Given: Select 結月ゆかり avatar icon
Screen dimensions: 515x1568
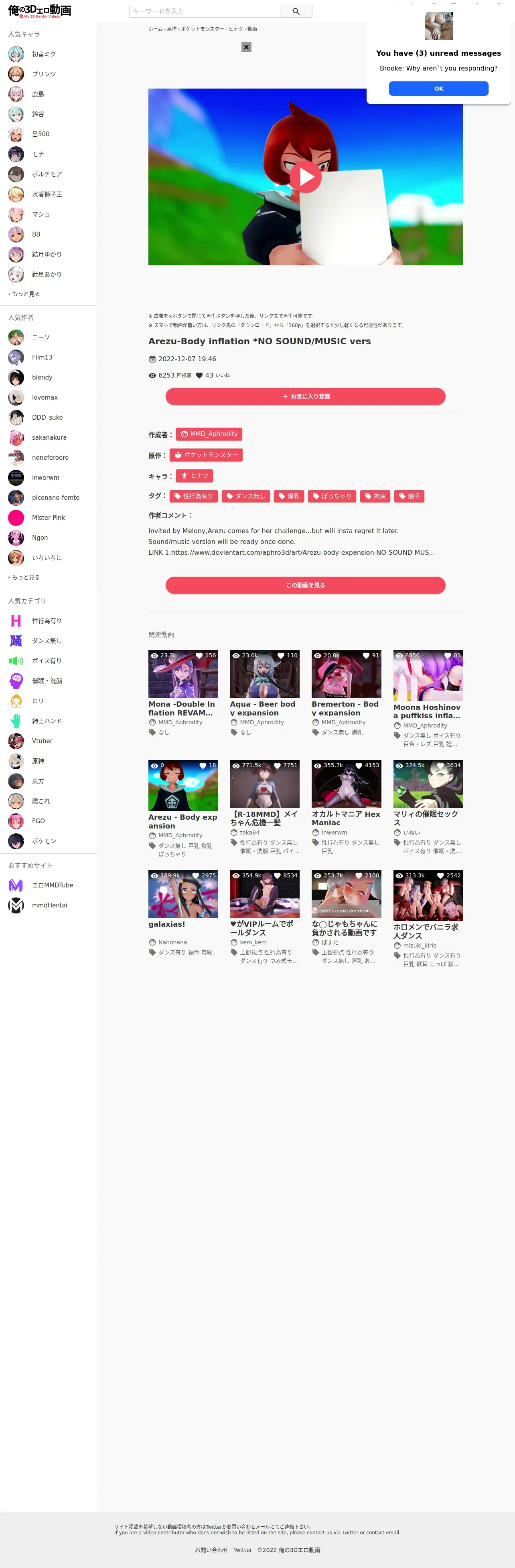Looking at the screenshot, I should click(16, 255).
